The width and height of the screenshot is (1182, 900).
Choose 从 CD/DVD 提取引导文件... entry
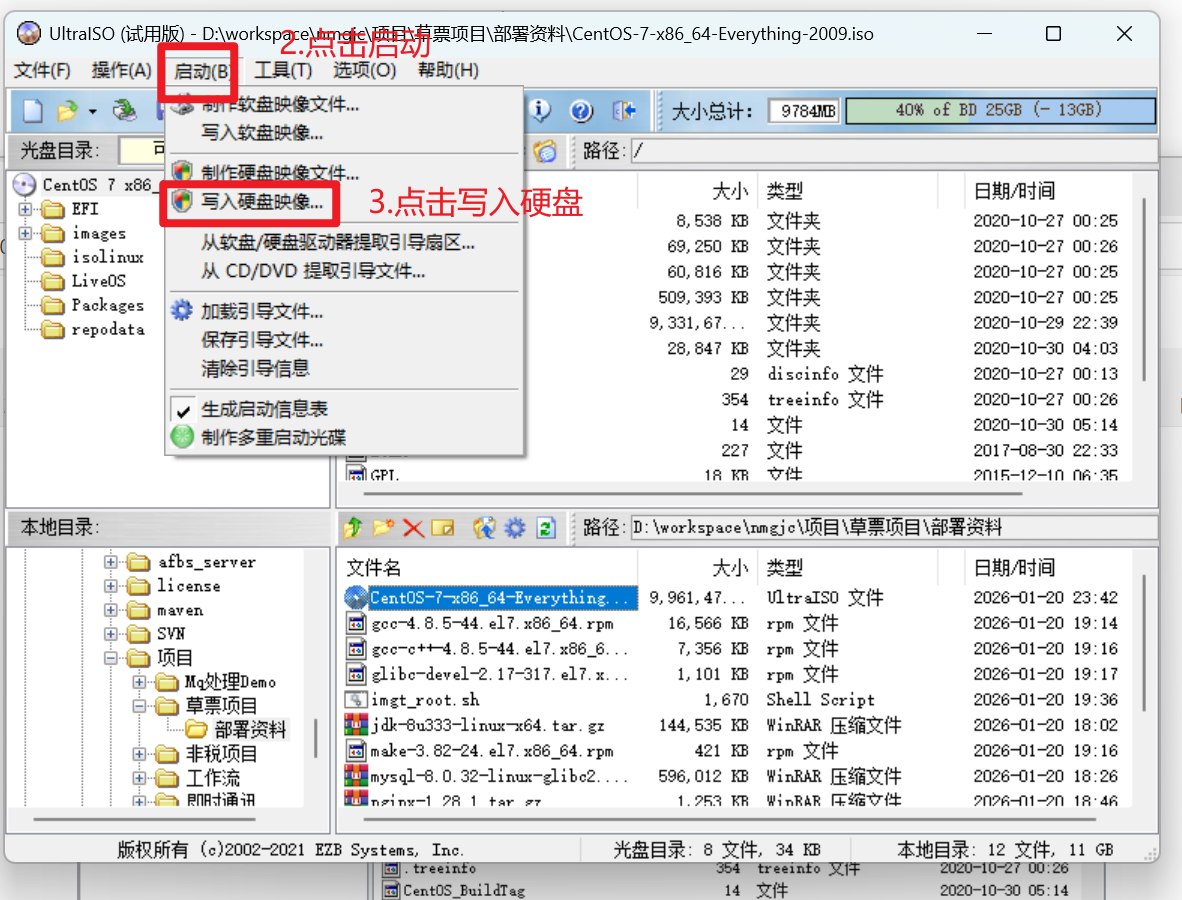344,271
